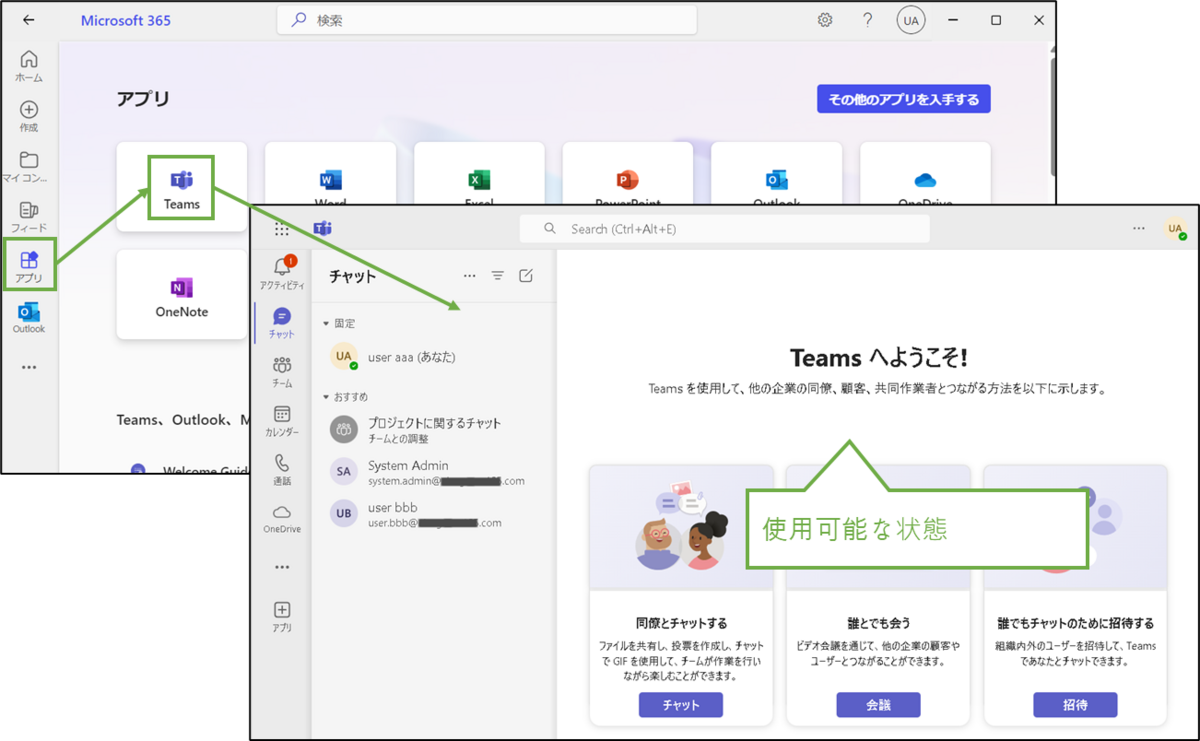This screenshot has width=1200, height=741.
Task: Select チャット in Teams sidebar
Action: click(282, 323)
